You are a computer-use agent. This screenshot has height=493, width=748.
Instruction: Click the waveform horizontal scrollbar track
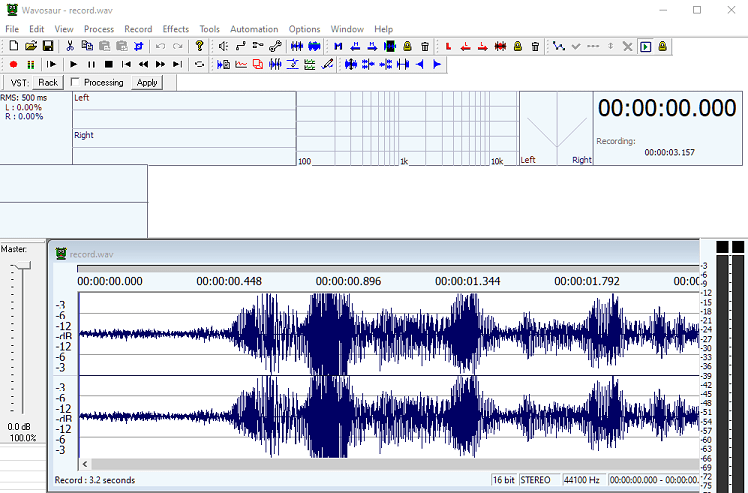tap(395, 464)
